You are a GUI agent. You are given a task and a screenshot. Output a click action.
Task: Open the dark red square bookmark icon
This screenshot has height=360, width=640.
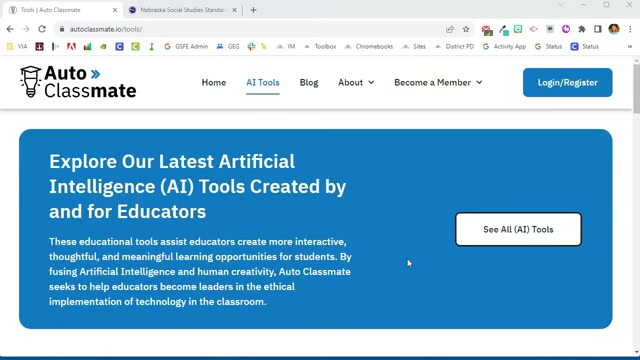pos(39,47)
